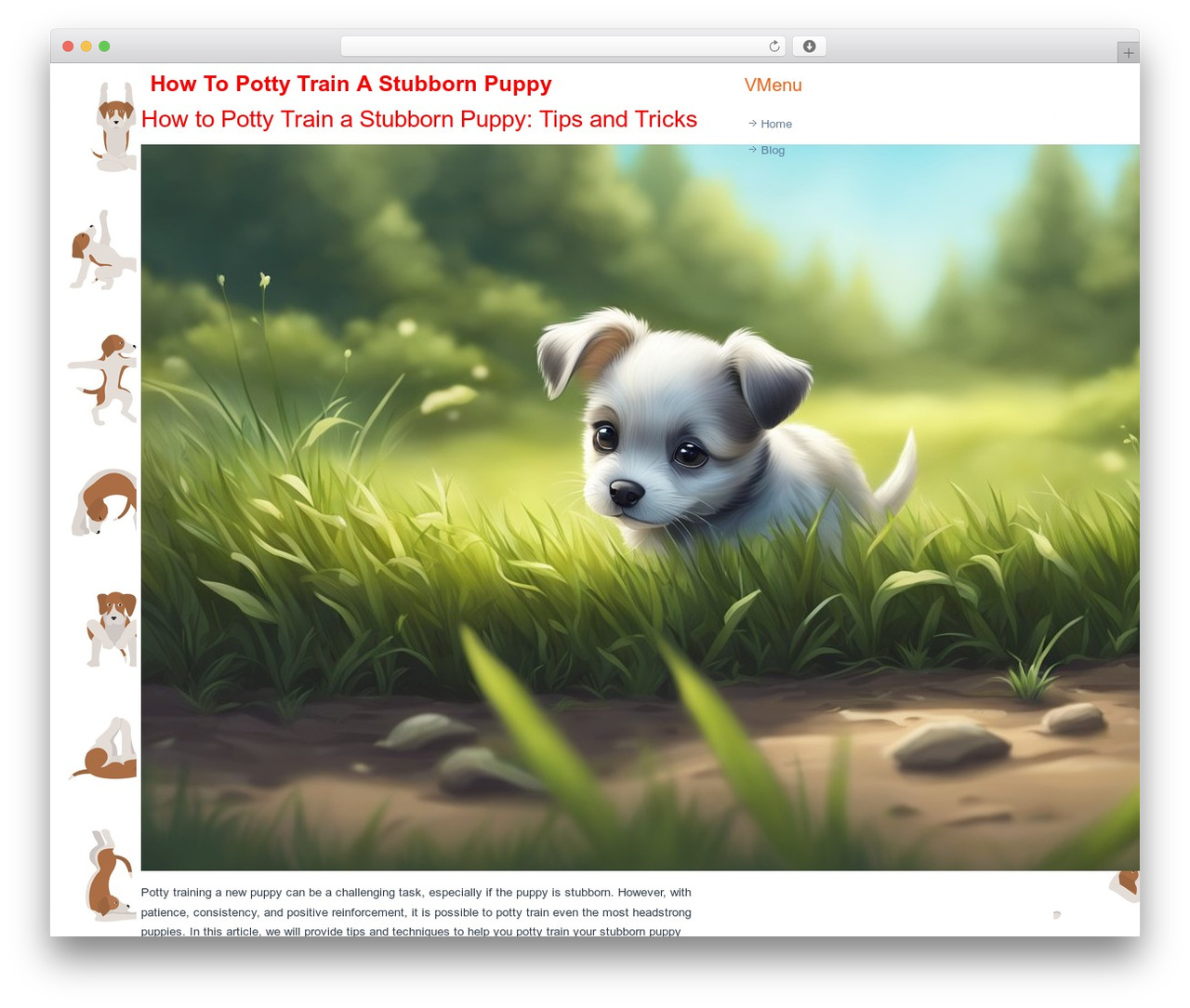This screenshot has width=1190, height=1008.
Task: Click the article heading 'Tips and Tricks'
Action: click(x=617, y=119)
